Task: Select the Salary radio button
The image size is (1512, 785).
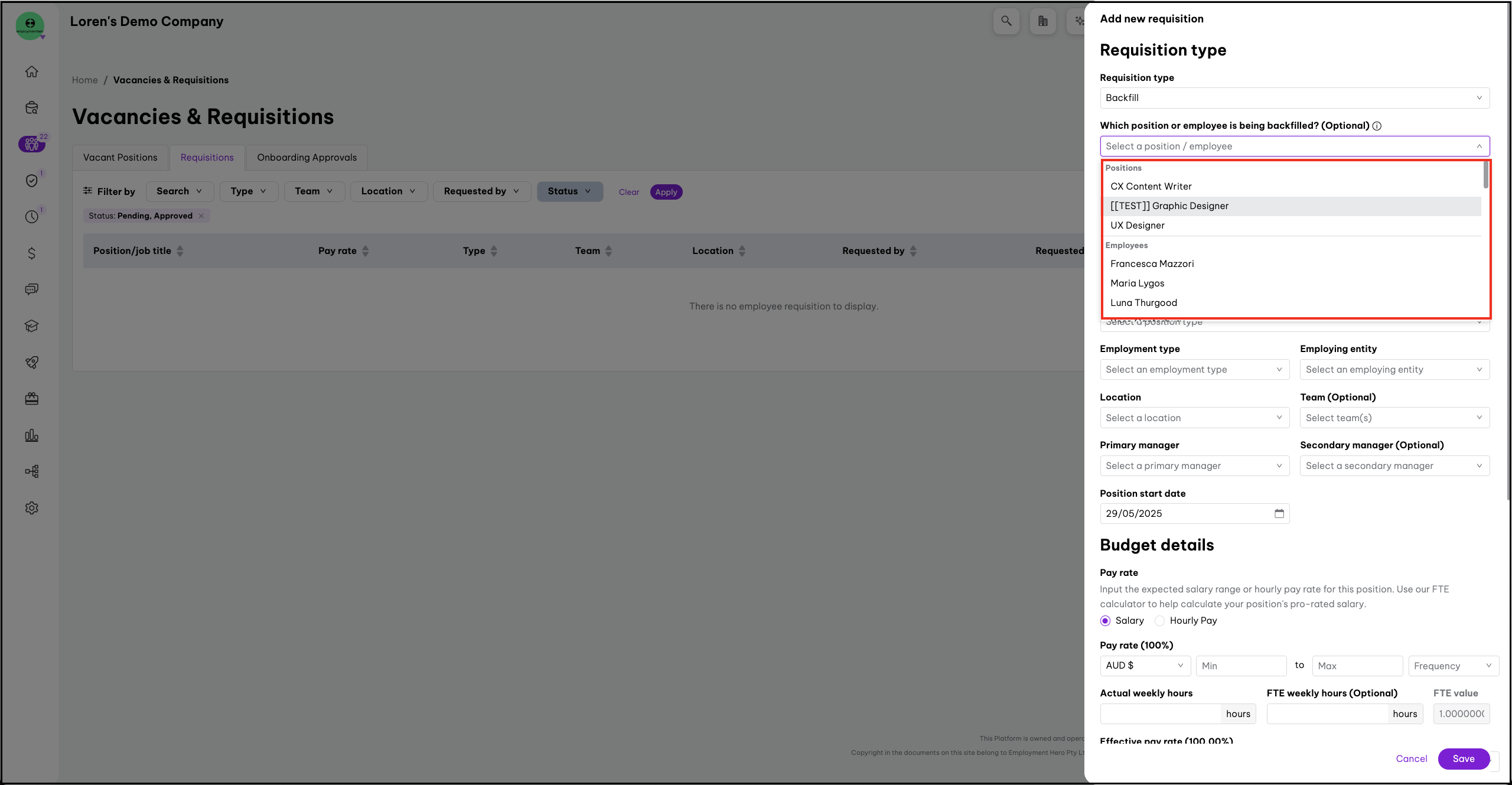Action: pyautogui.click(x=1105, y=621)
